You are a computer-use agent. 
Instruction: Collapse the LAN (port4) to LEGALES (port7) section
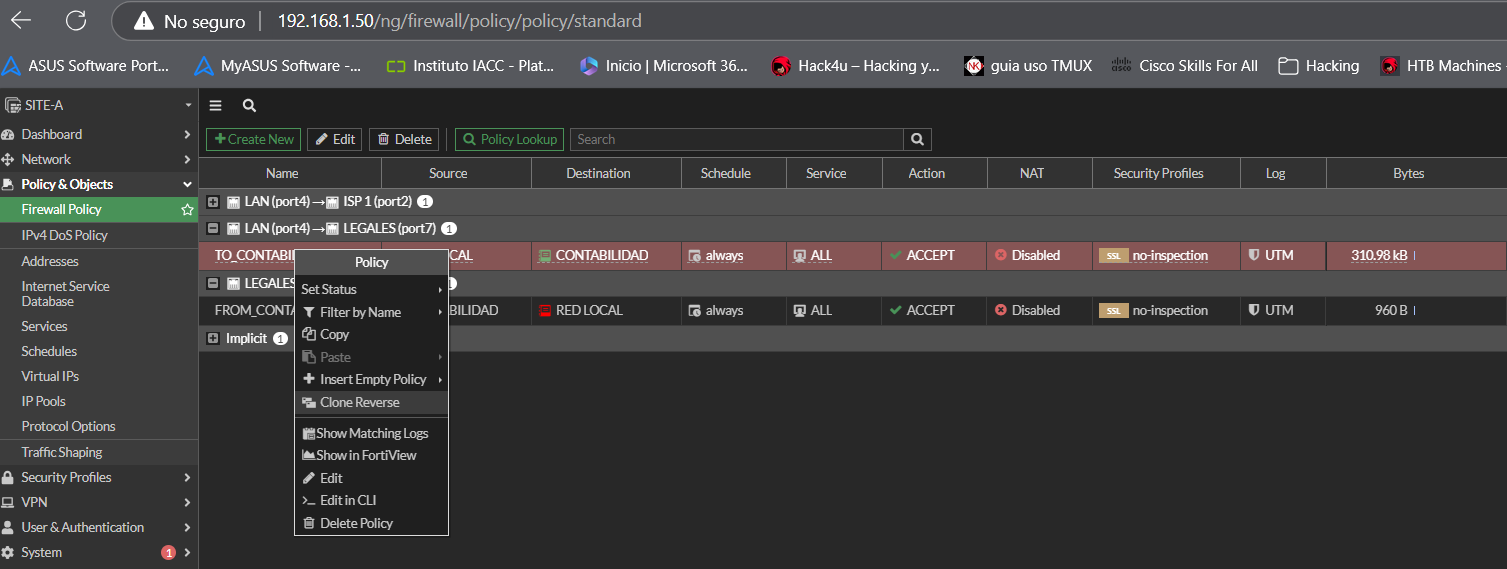[213, 229]
